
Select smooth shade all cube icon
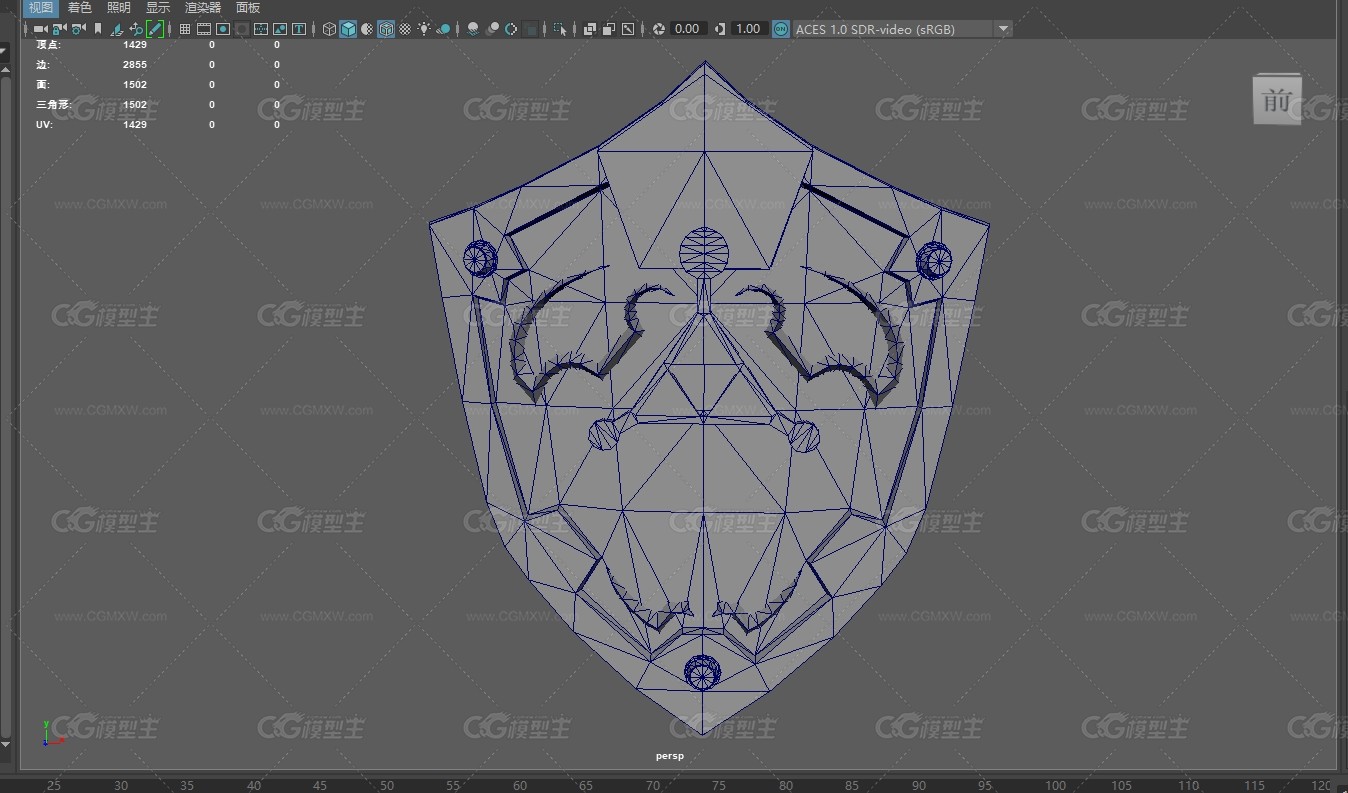point(348,29)
